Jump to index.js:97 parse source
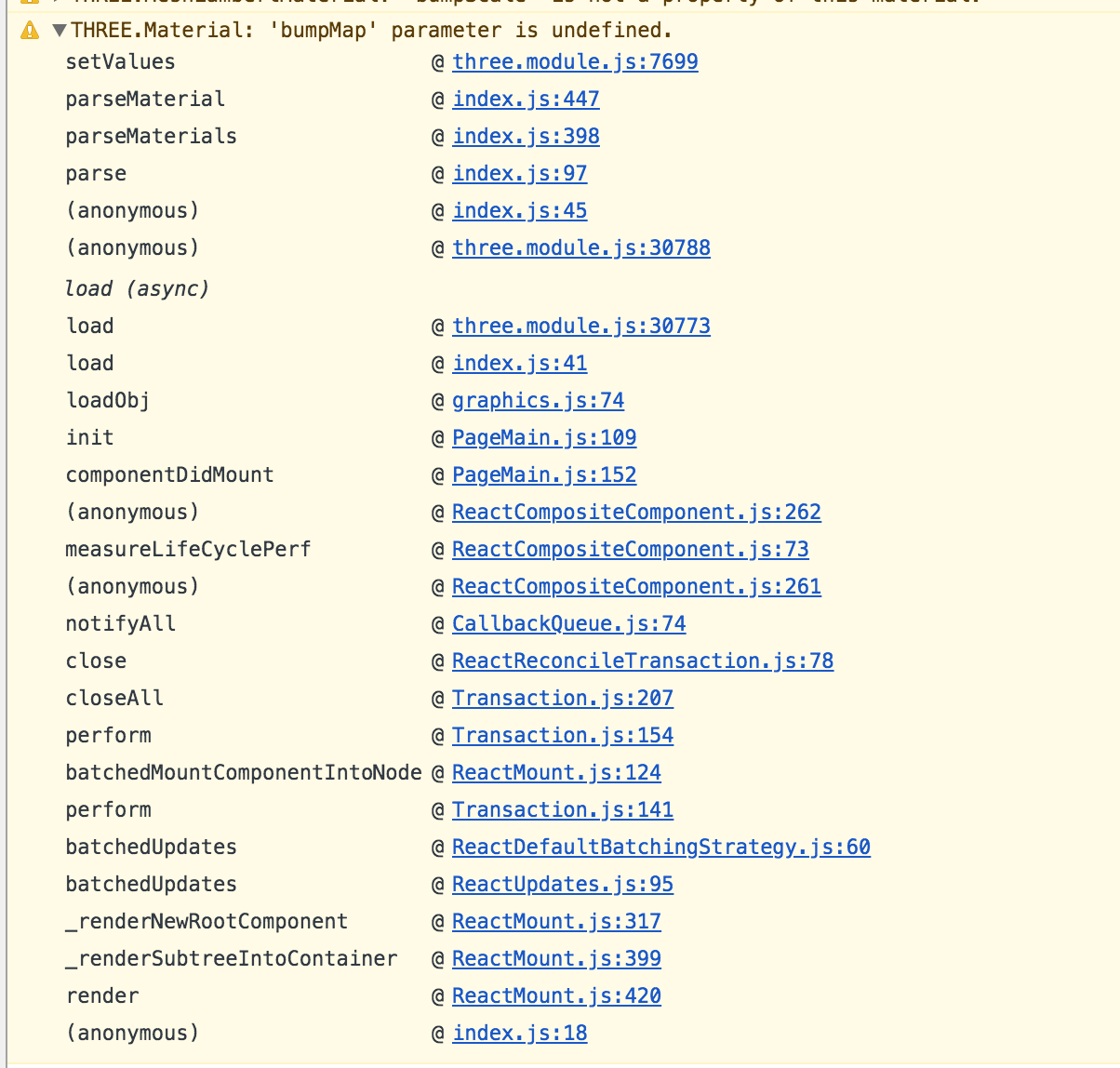 (x=519, y=173)
